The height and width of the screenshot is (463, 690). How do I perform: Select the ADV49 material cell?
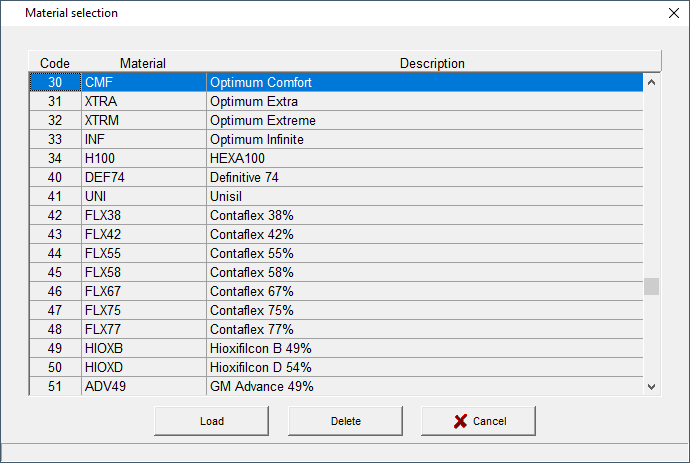pos(144,386)
